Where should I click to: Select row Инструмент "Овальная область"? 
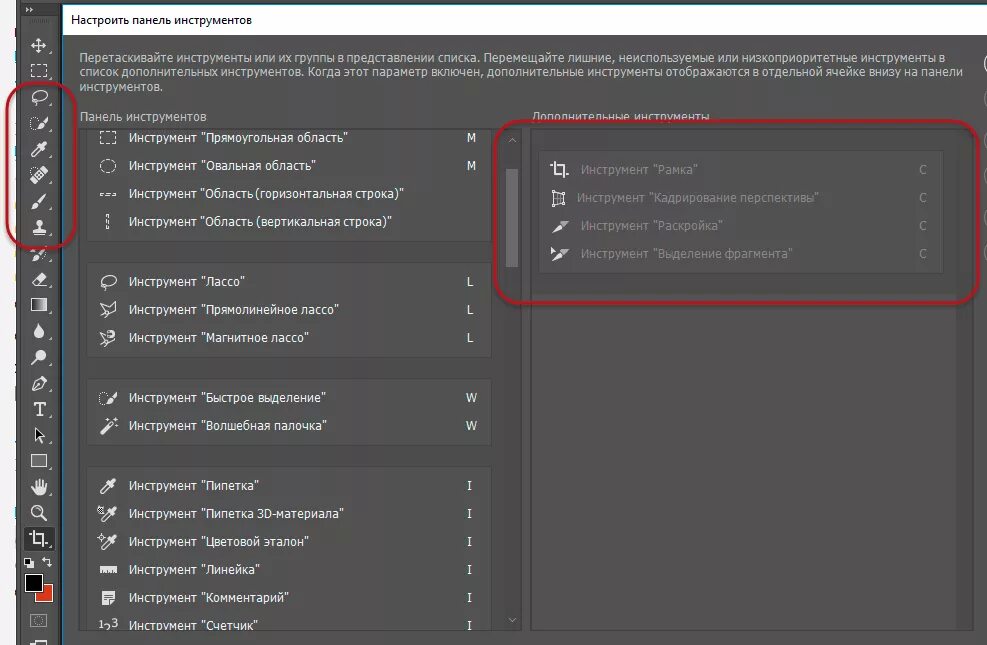pos(289,166)
